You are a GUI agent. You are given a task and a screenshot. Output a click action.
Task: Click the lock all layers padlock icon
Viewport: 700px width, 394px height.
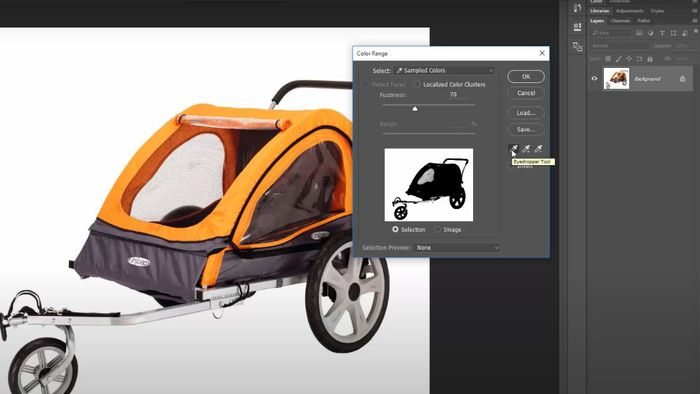click(x=650, y=59)
